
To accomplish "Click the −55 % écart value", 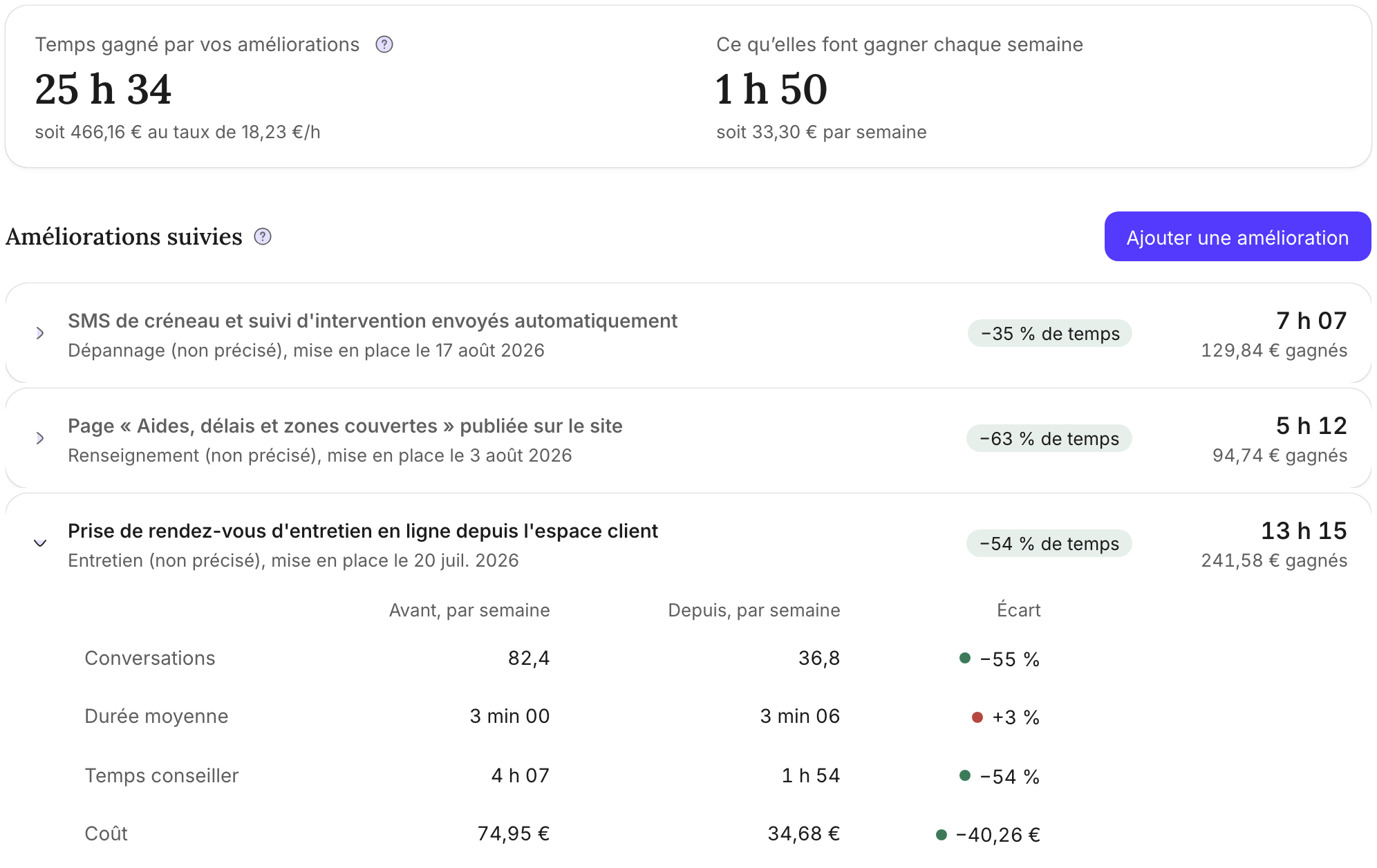I will point(1009,659).
